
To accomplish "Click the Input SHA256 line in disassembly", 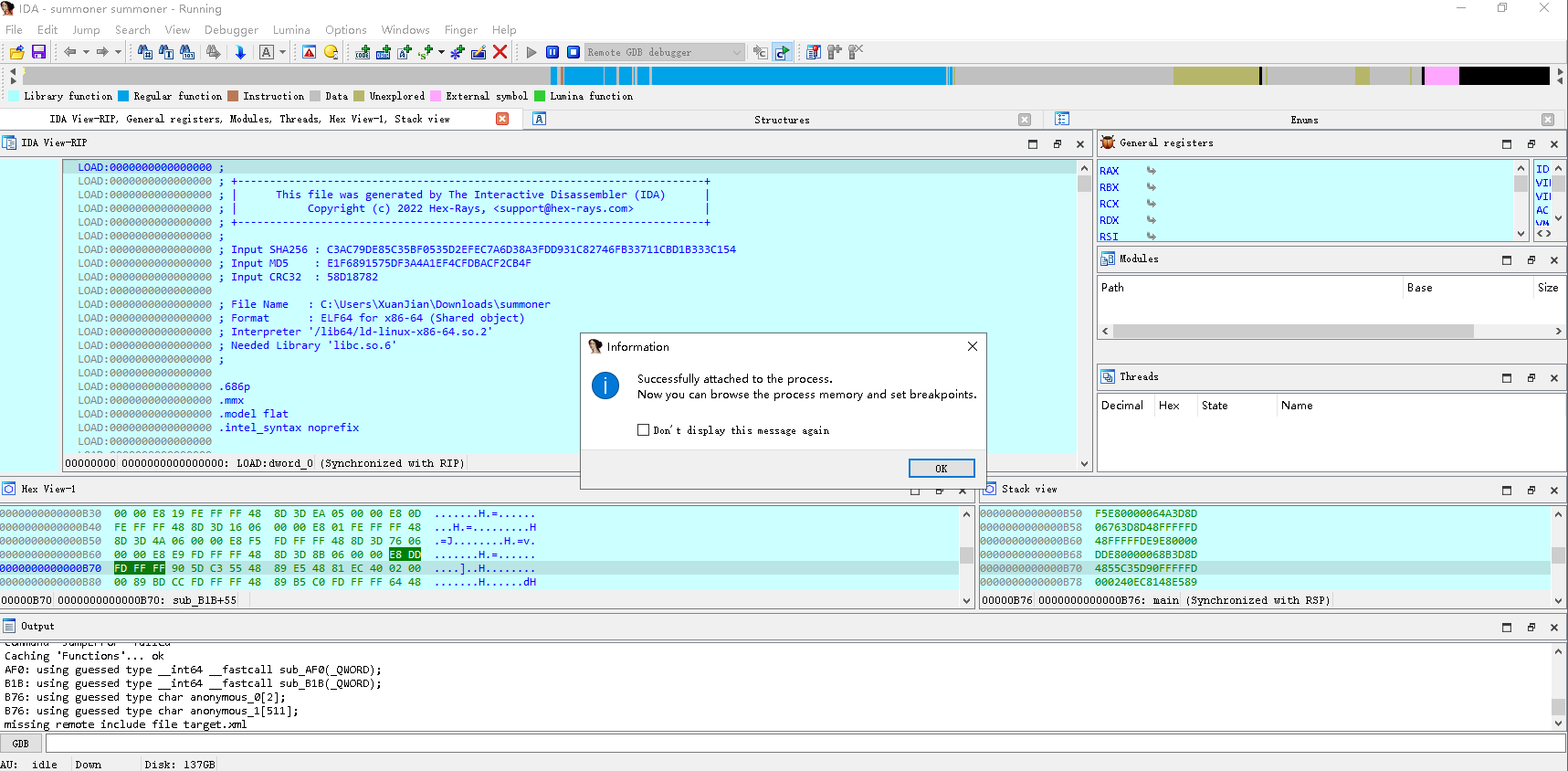I will tap(483, 249).
